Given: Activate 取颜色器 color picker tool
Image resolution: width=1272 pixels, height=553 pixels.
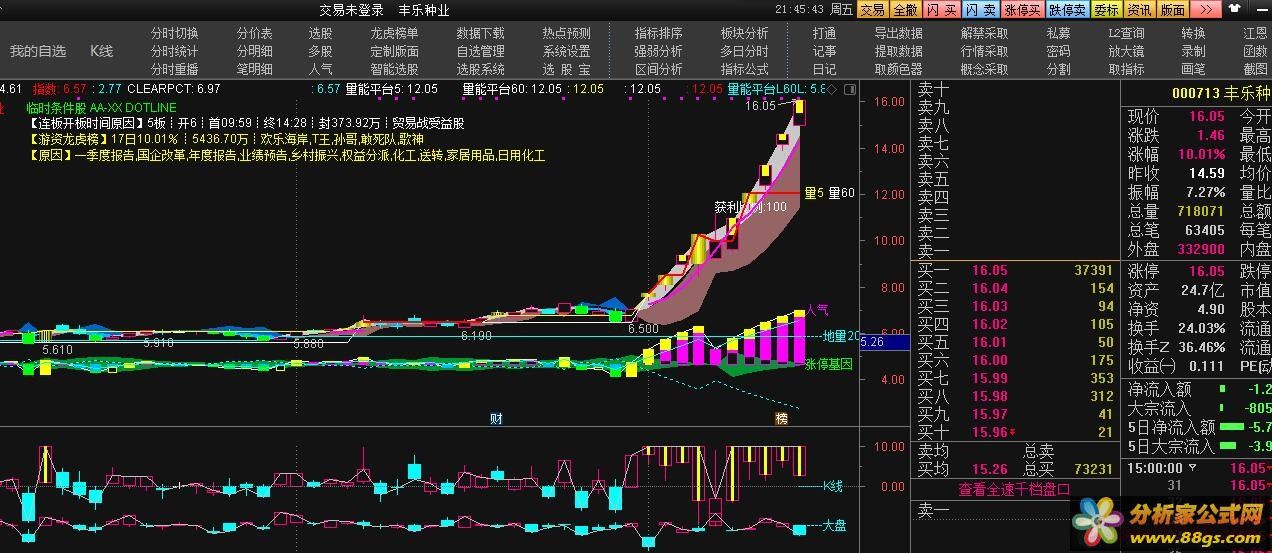Looking at the screenshot, I should pyautogui.click(x=898, y=69).
